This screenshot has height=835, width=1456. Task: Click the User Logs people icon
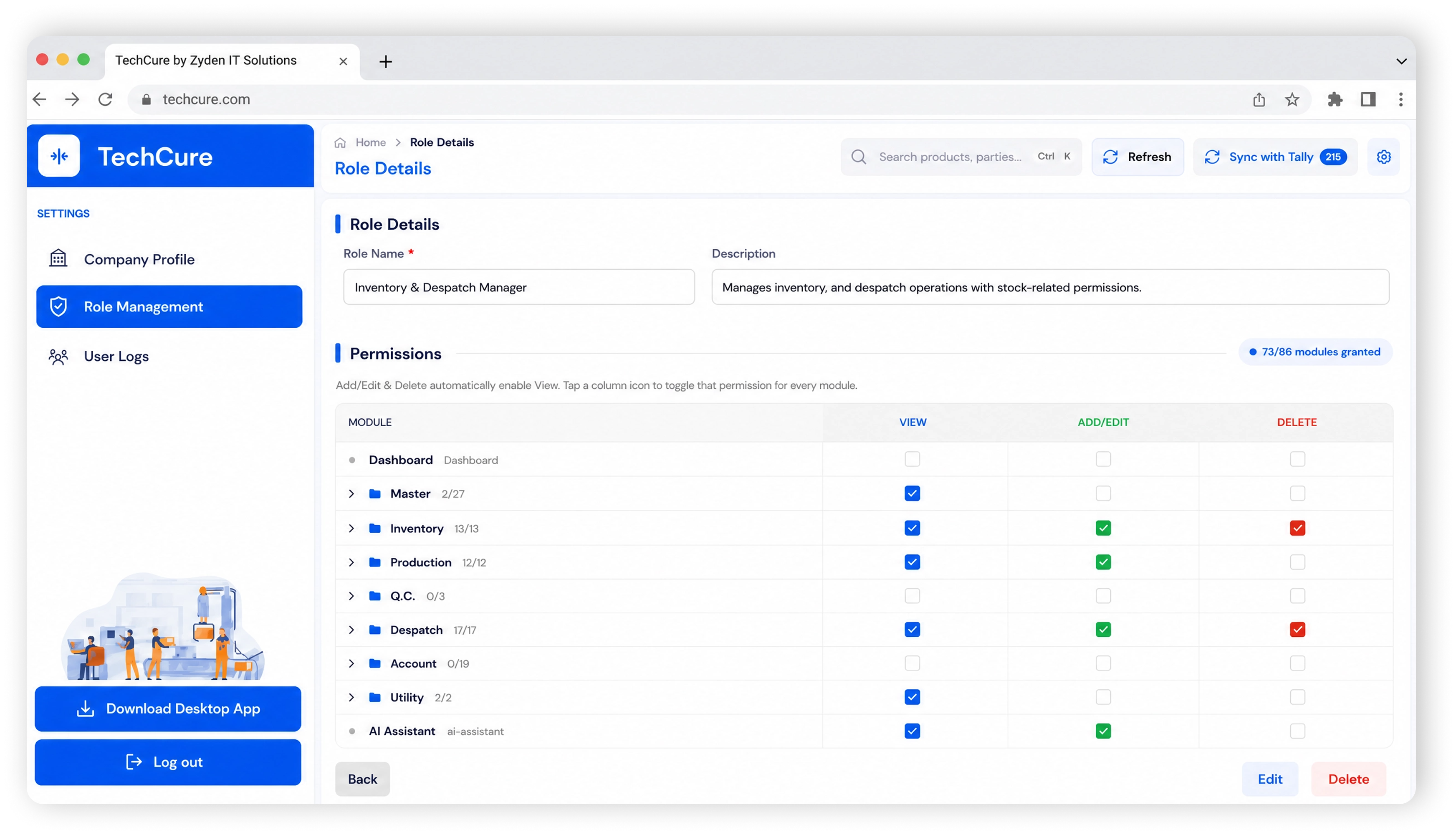[58, 357]
